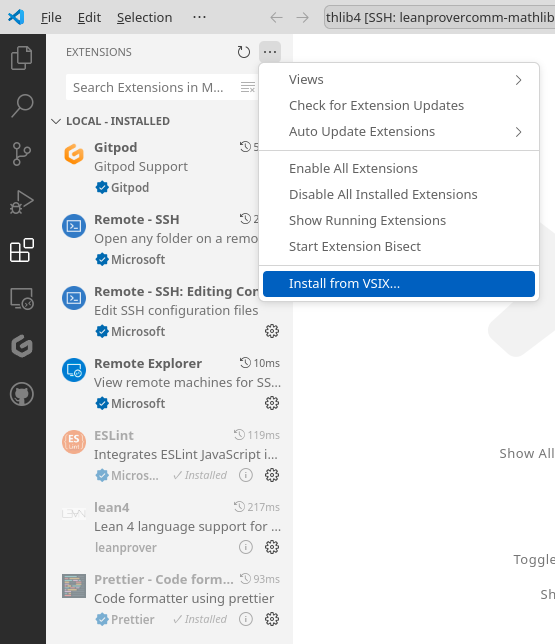Screen dimensions: 555x644
Task: Open the Search view in activity bar
Action: (x=22, y=106)
